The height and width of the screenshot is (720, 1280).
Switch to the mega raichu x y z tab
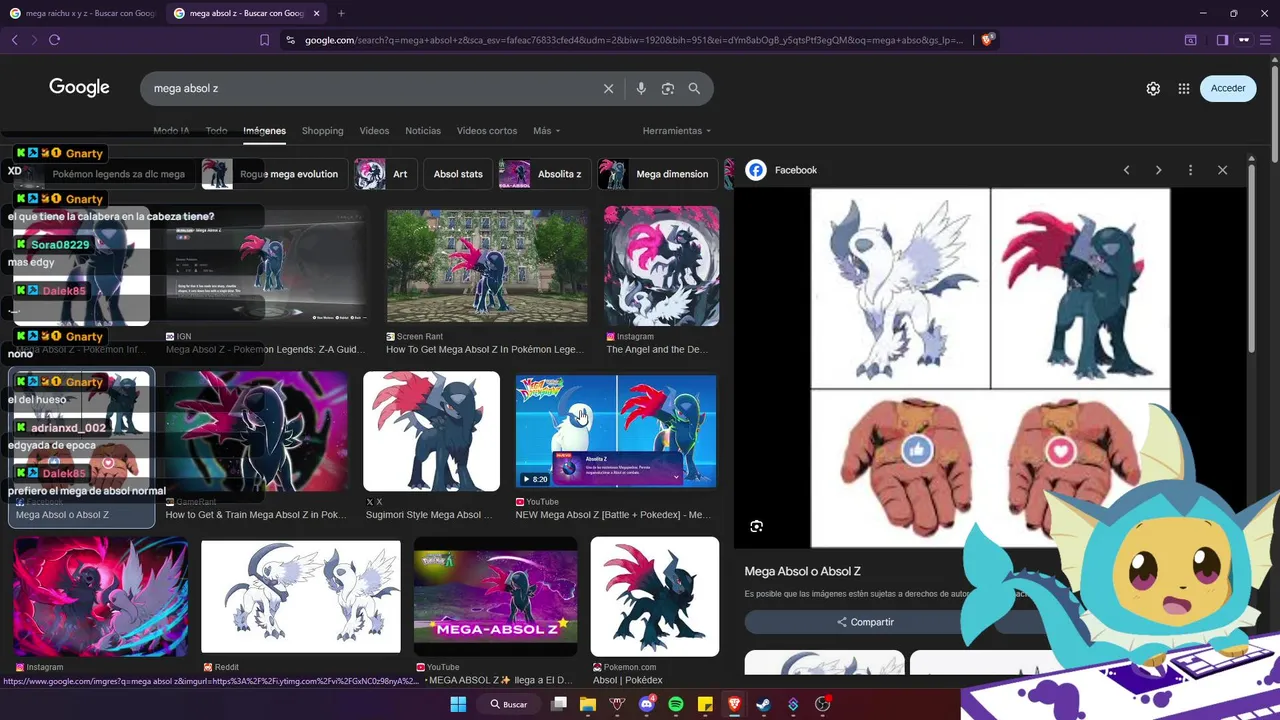coord(82,13)
